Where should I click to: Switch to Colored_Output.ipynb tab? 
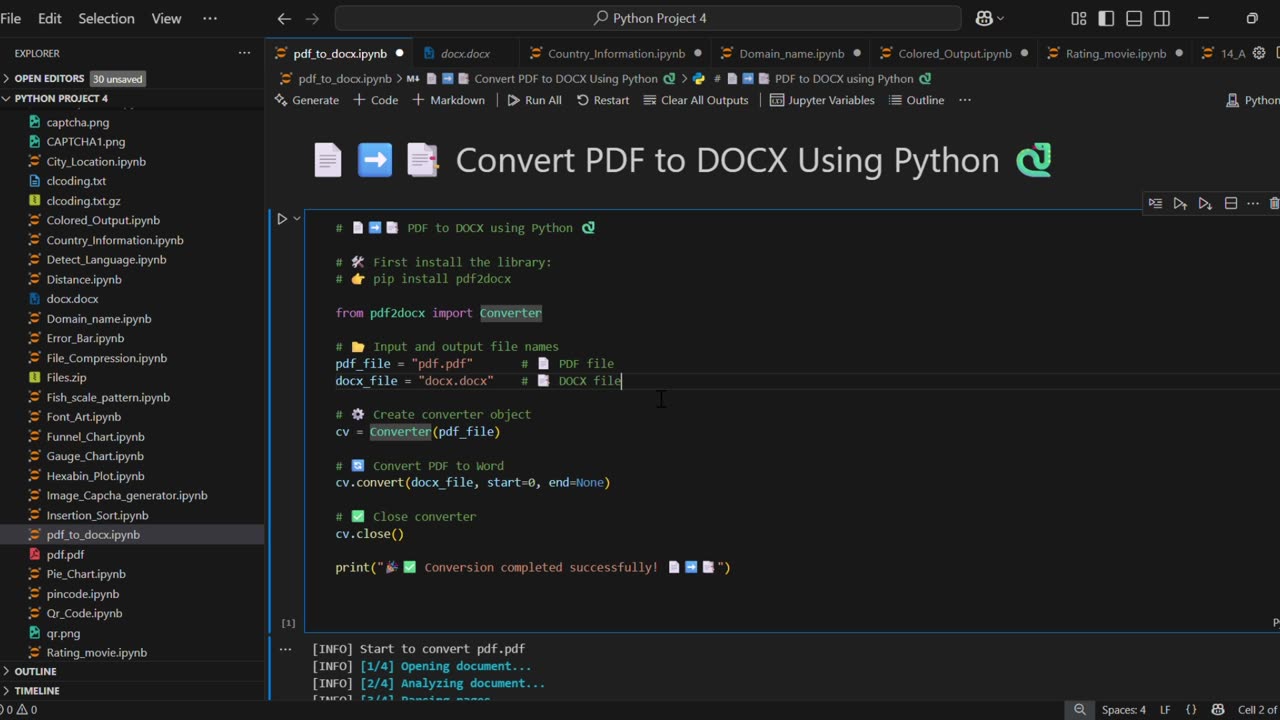click(954, 53)
